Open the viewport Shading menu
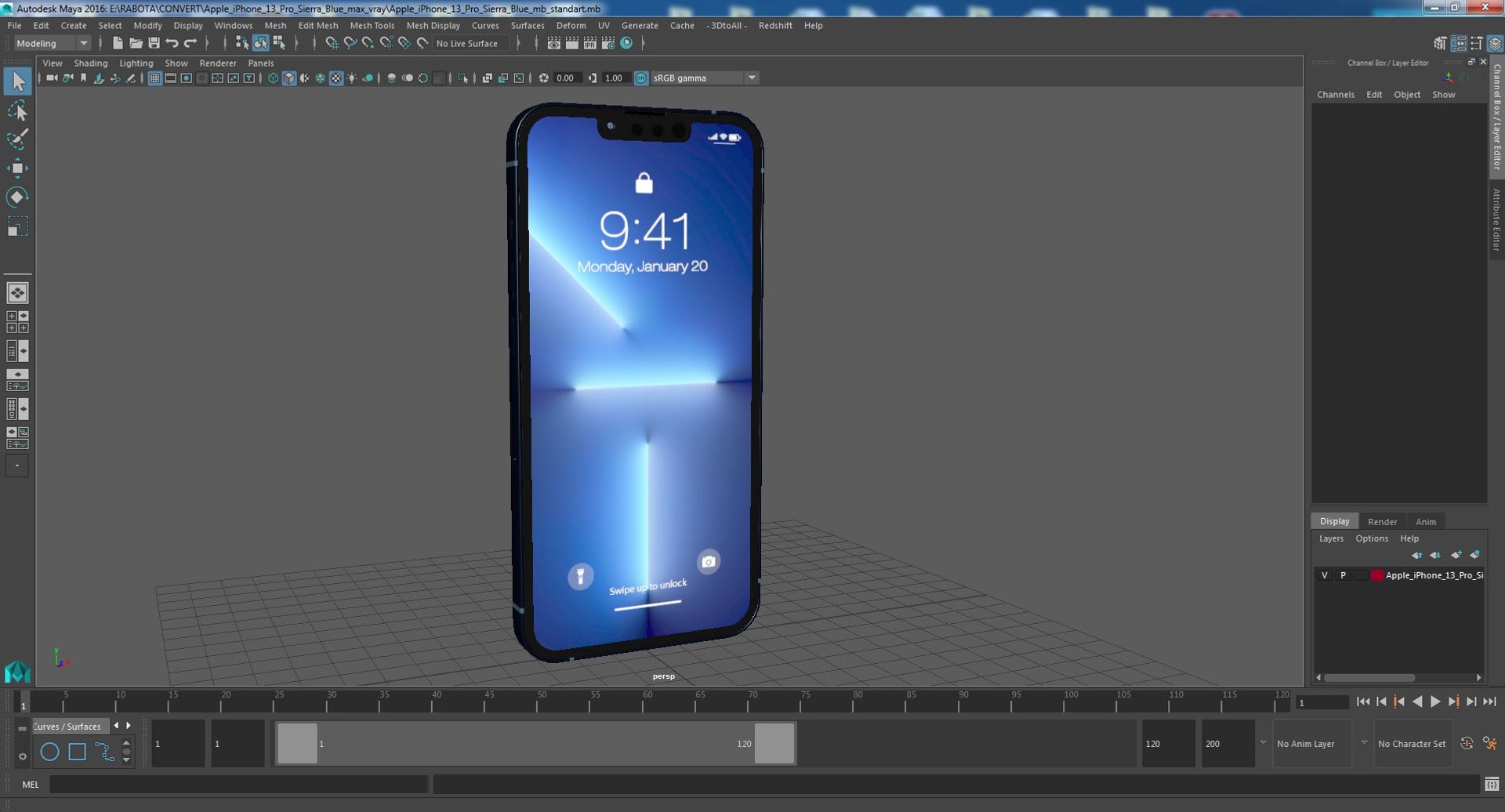Viewport: 1505px width, 812px height. click(x=91, y=63)
